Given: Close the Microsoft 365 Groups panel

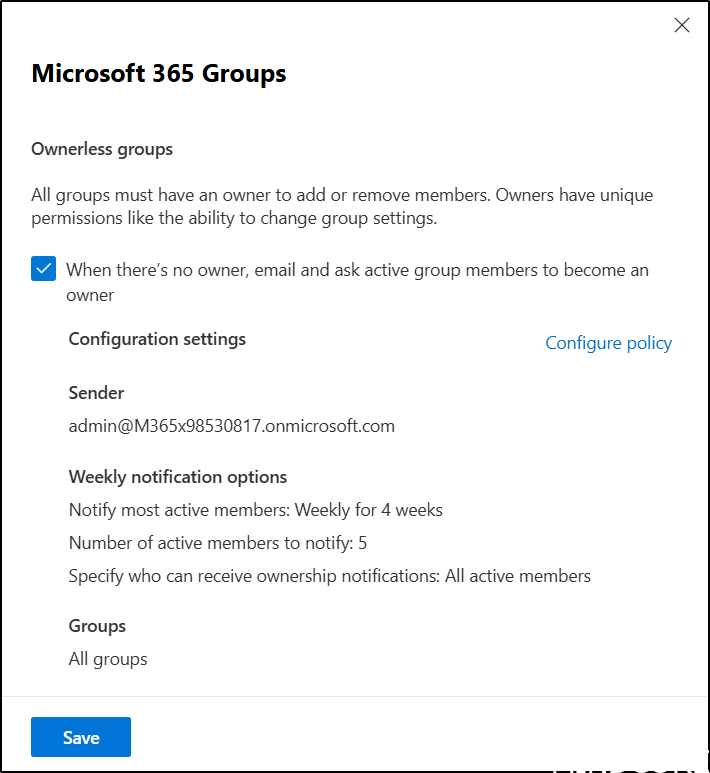Looking at the screenshot, I should tap(682, 26).
